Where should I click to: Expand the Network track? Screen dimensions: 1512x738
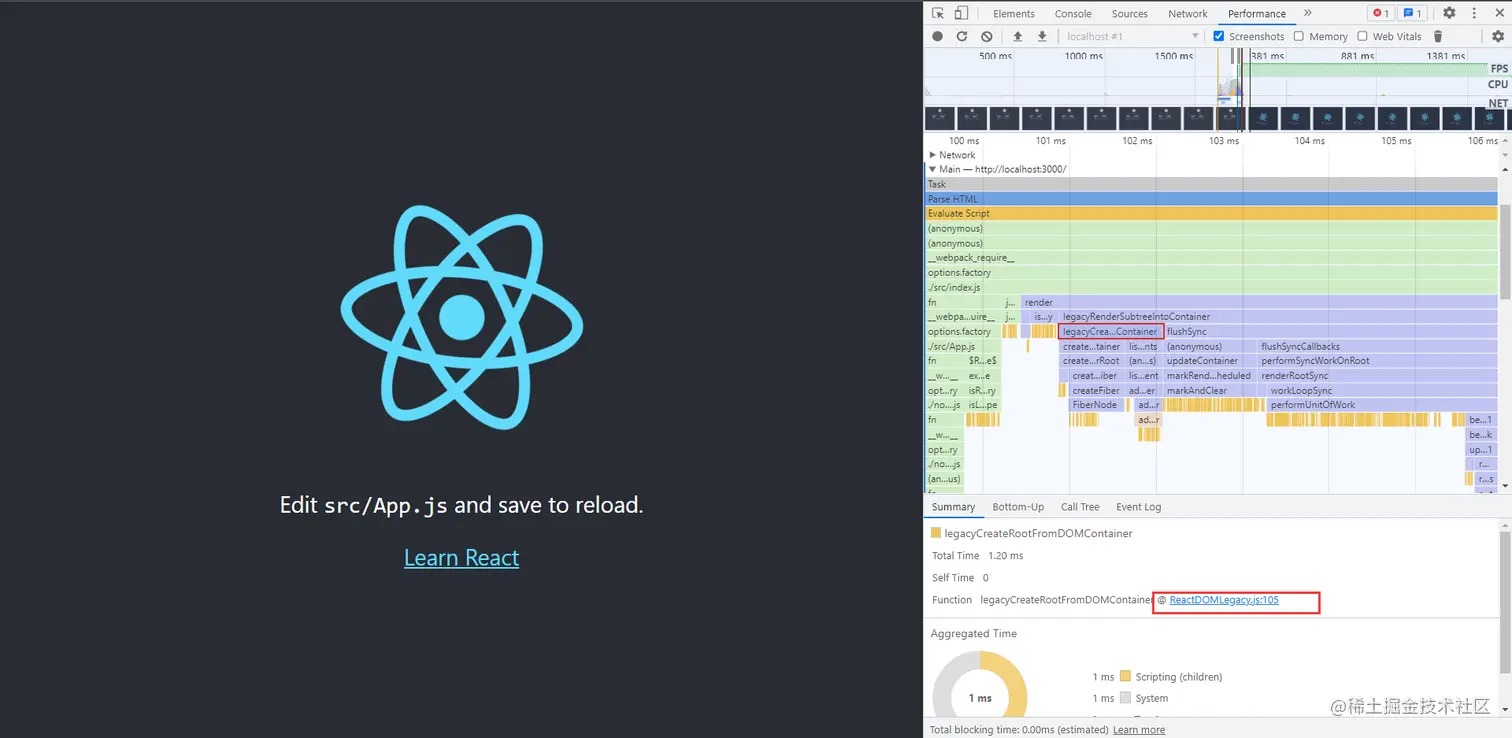933,155
